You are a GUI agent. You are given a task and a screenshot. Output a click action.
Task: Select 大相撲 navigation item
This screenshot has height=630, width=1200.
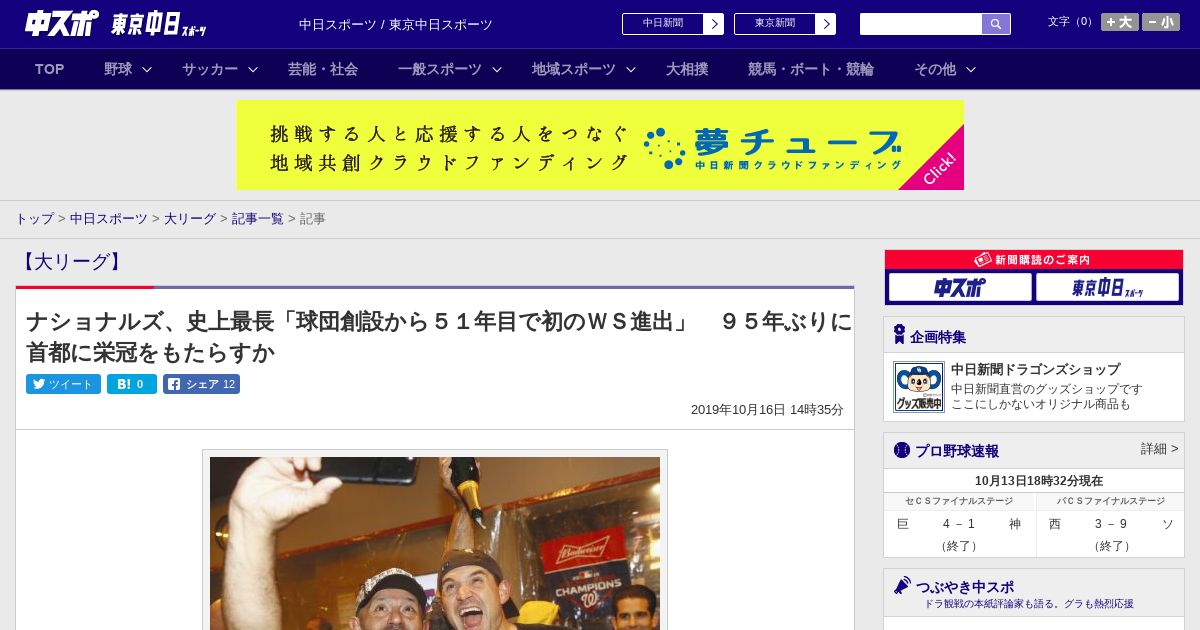click(687, 69)
